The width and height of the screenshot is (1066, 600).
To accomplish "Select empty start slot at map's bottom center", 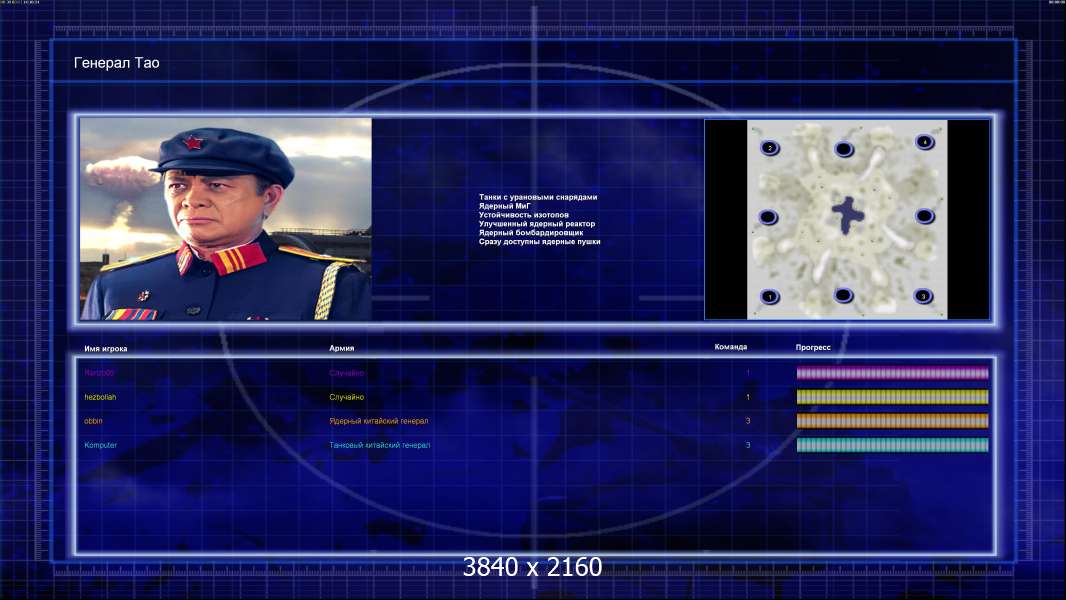I will point(844,295).
